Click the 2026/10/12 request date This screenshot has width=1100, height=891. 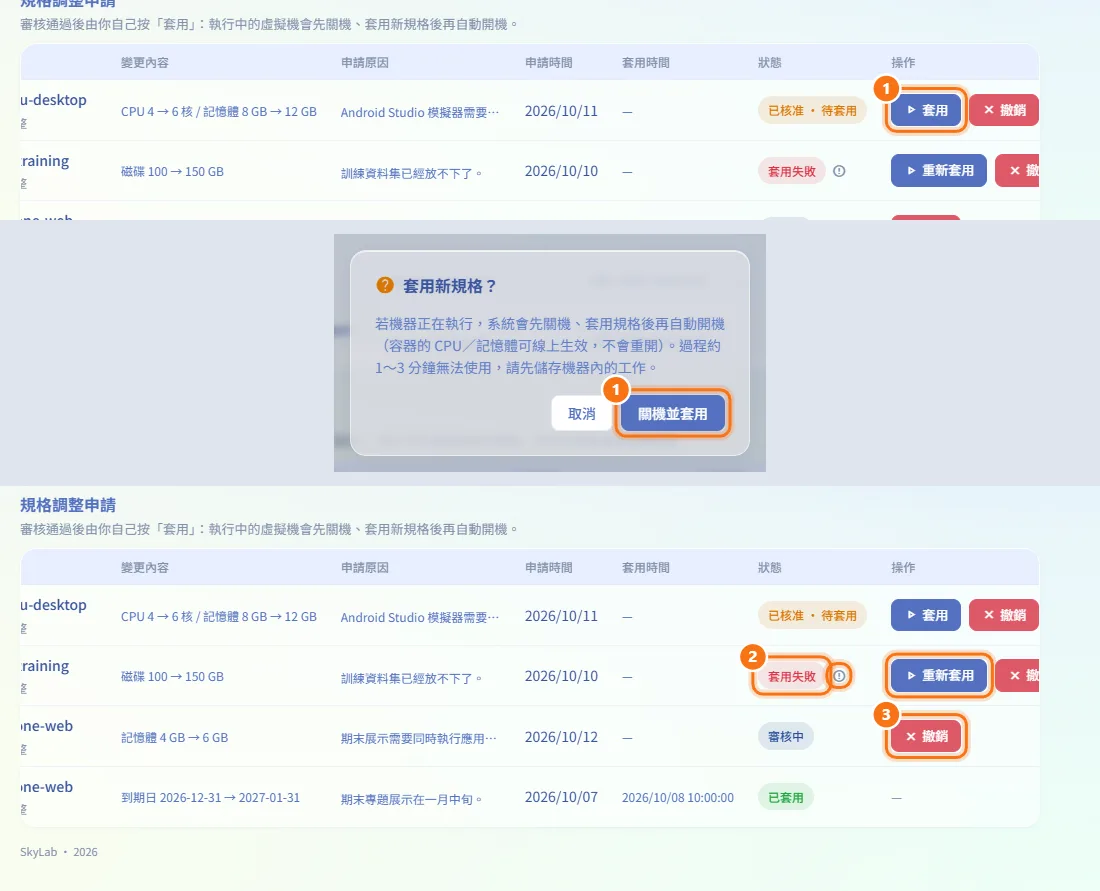561,737
